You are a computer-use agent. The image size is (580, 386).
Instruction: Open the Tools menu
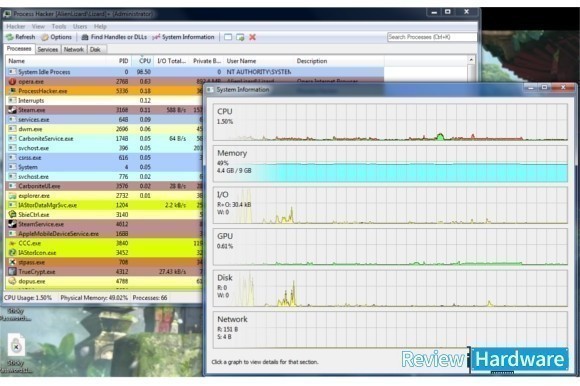click(x=59, y=27)
